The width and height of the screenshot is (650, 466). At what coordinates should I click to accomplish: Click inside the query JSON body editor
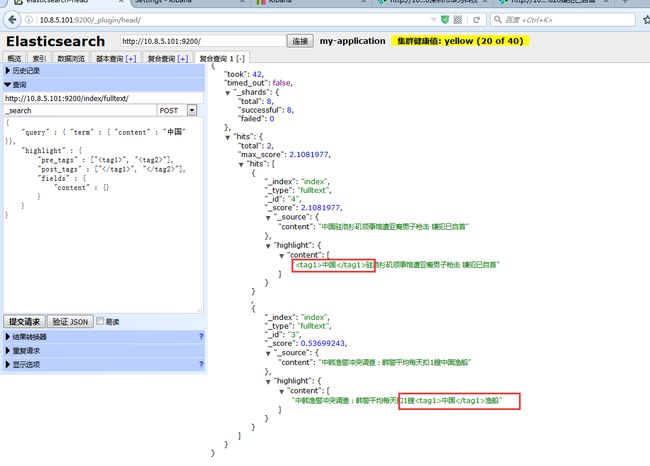(x=103, y=215)
